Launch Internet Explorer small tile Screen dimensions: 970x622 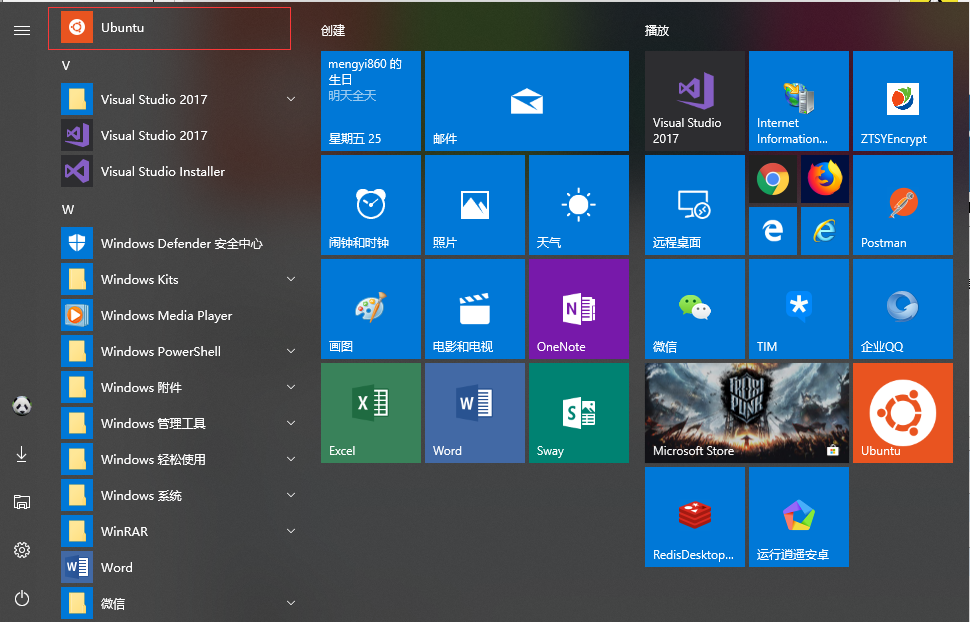click(825, 231)
